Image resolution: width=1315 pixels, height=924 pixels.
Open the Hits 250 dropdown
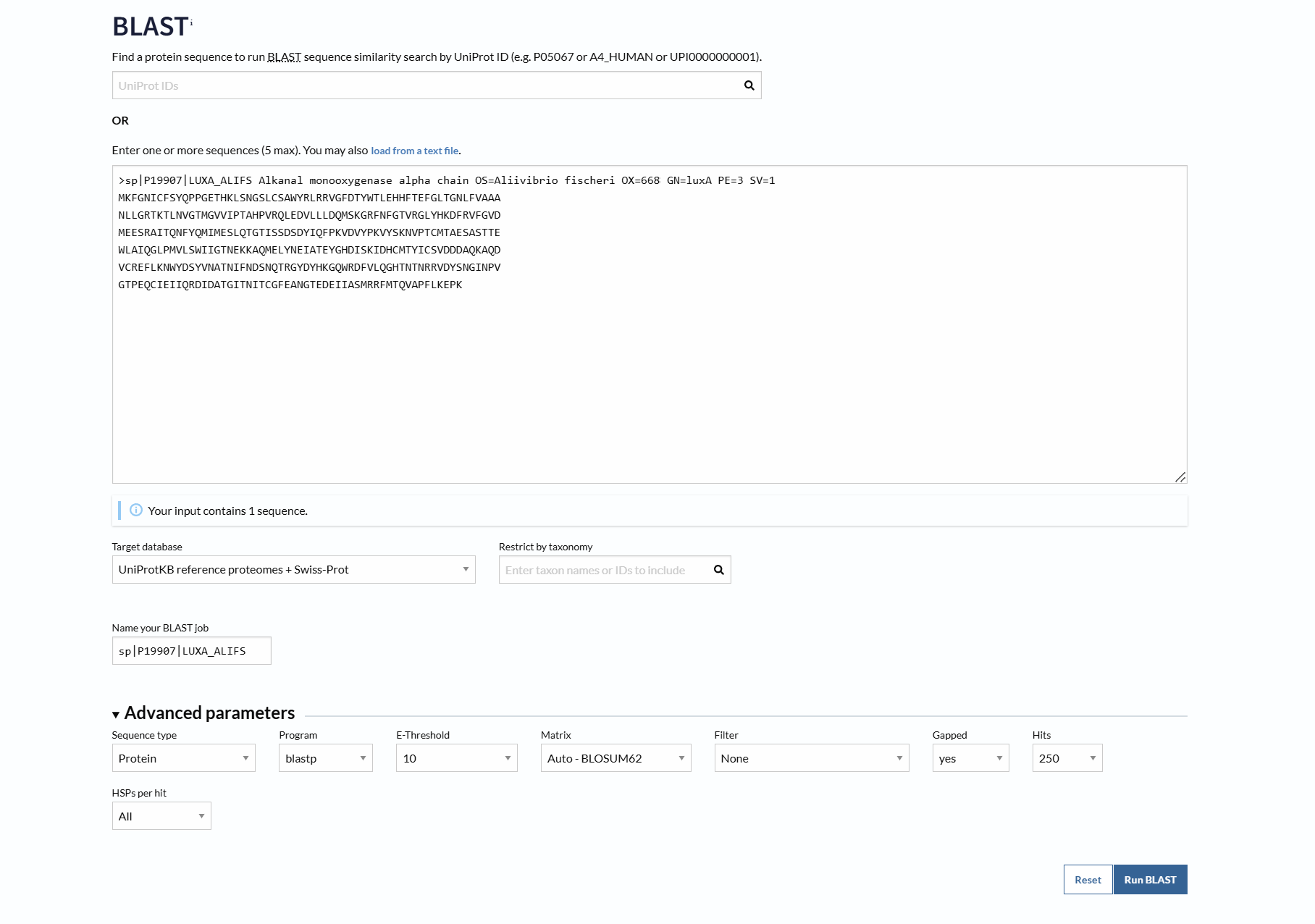tap(1067, 758)
